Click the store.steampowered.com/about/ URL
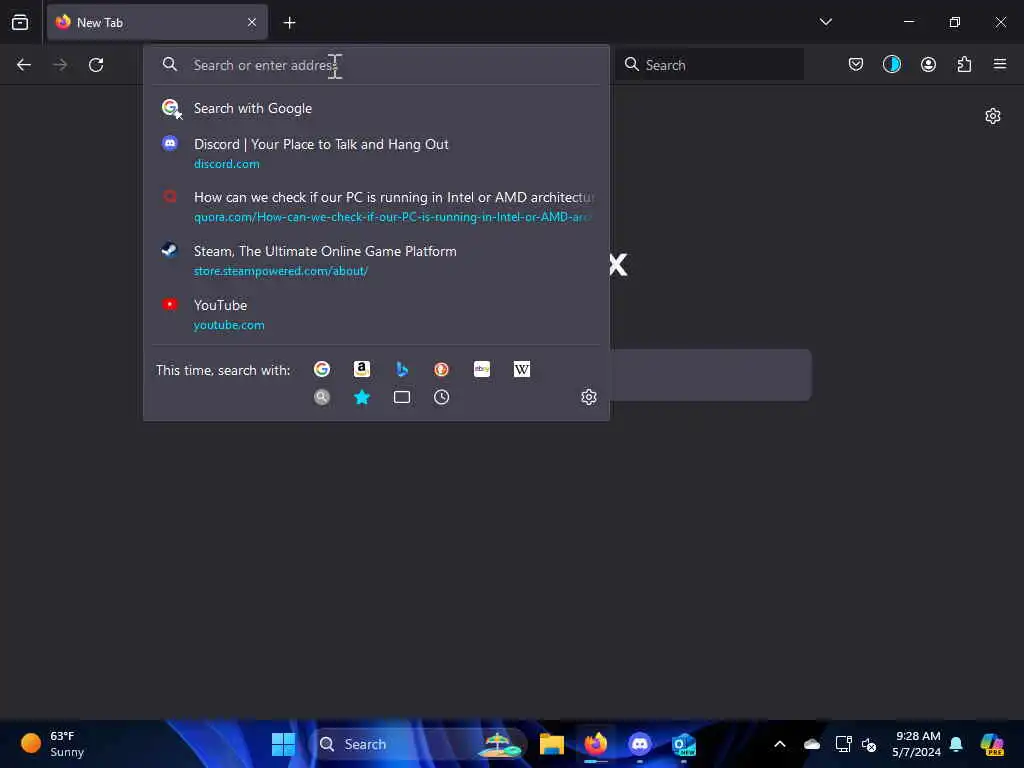Viewport: 1024px width, 768px height. pyautogui.click(x=281, y=271)
